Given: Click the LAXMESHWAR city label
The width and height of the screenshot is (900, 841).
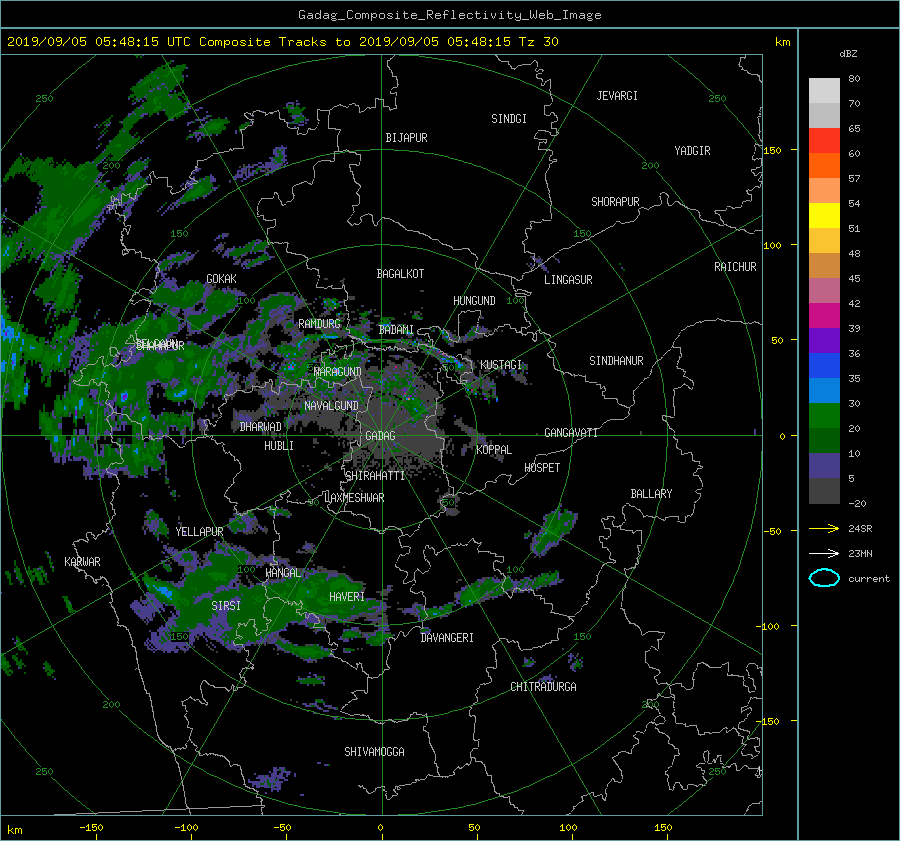Looking at the screenshot, I should pyautogui.click(x=354, y=498).
